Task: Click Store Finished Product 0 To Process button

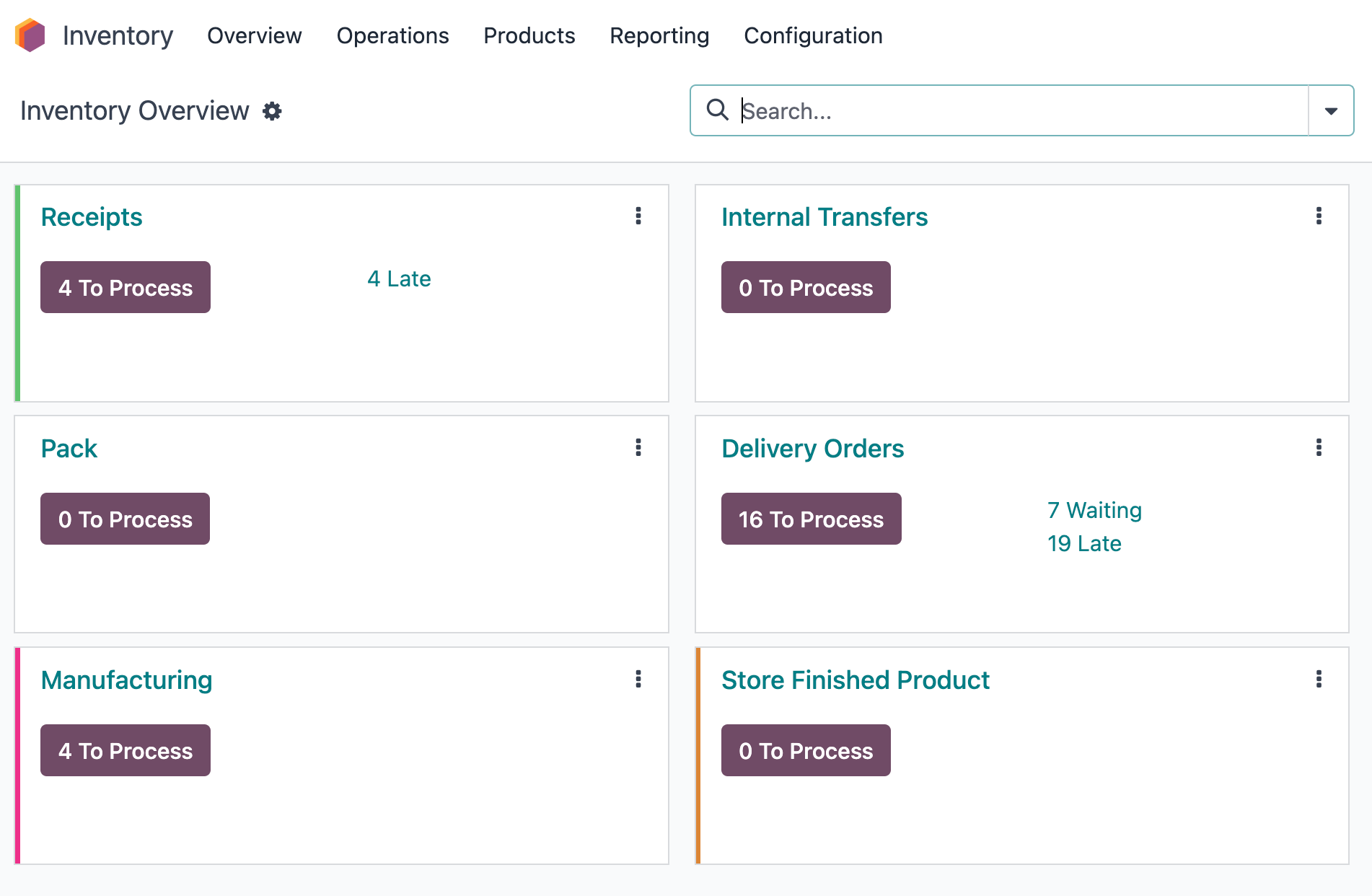Action: 806,750
